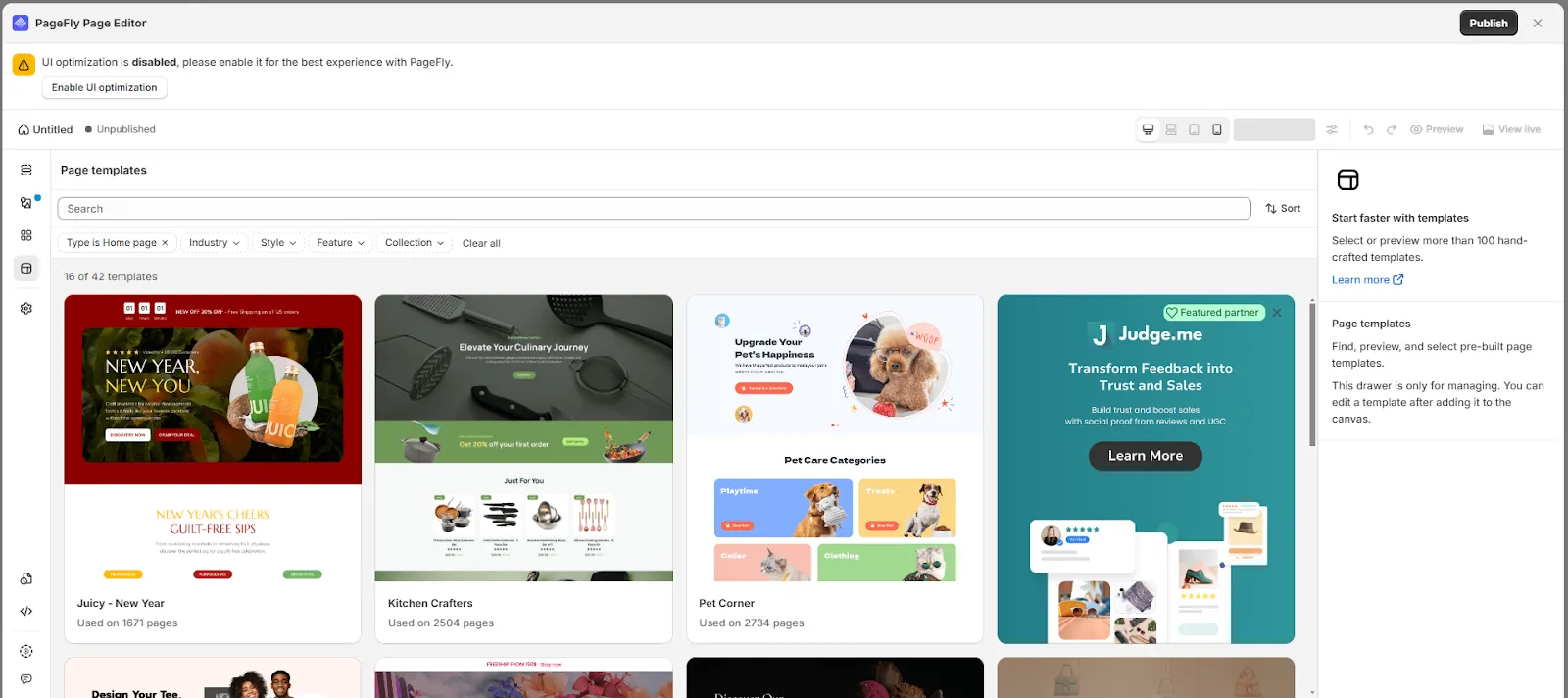The width and height of the screenshot is (1568, 698).
Task: Click the PageFly logo icon in the title bar
Action: [x=21, y=23]
